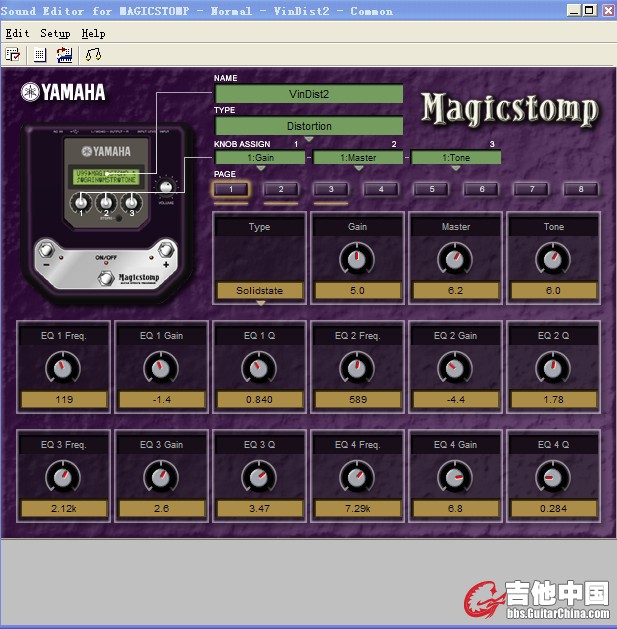Select page 2 button
This screenshot has width=617, height=629.
[281, 189]
